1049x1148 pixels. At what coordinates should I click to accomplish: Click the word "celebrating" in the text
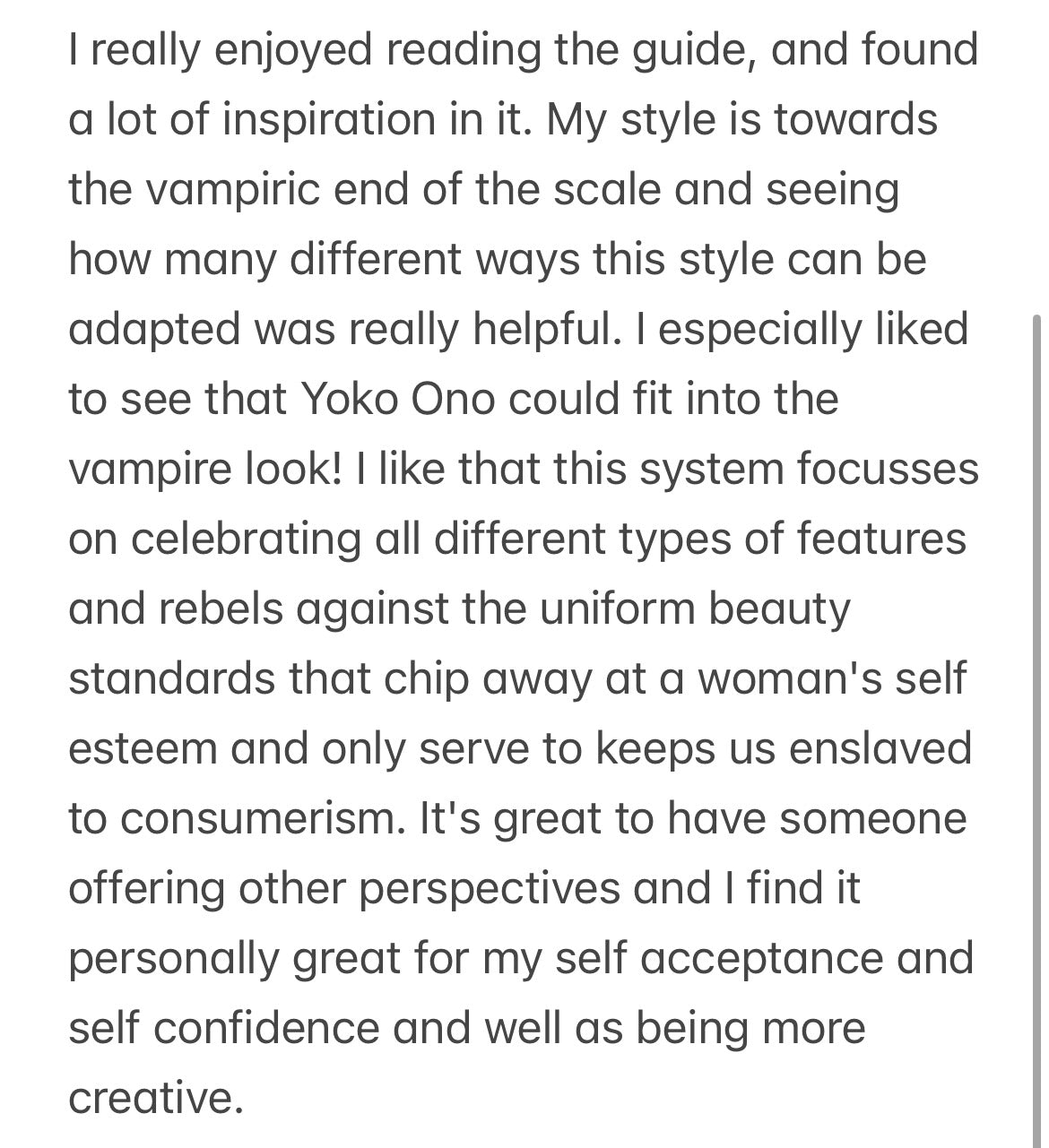(246, 539)
